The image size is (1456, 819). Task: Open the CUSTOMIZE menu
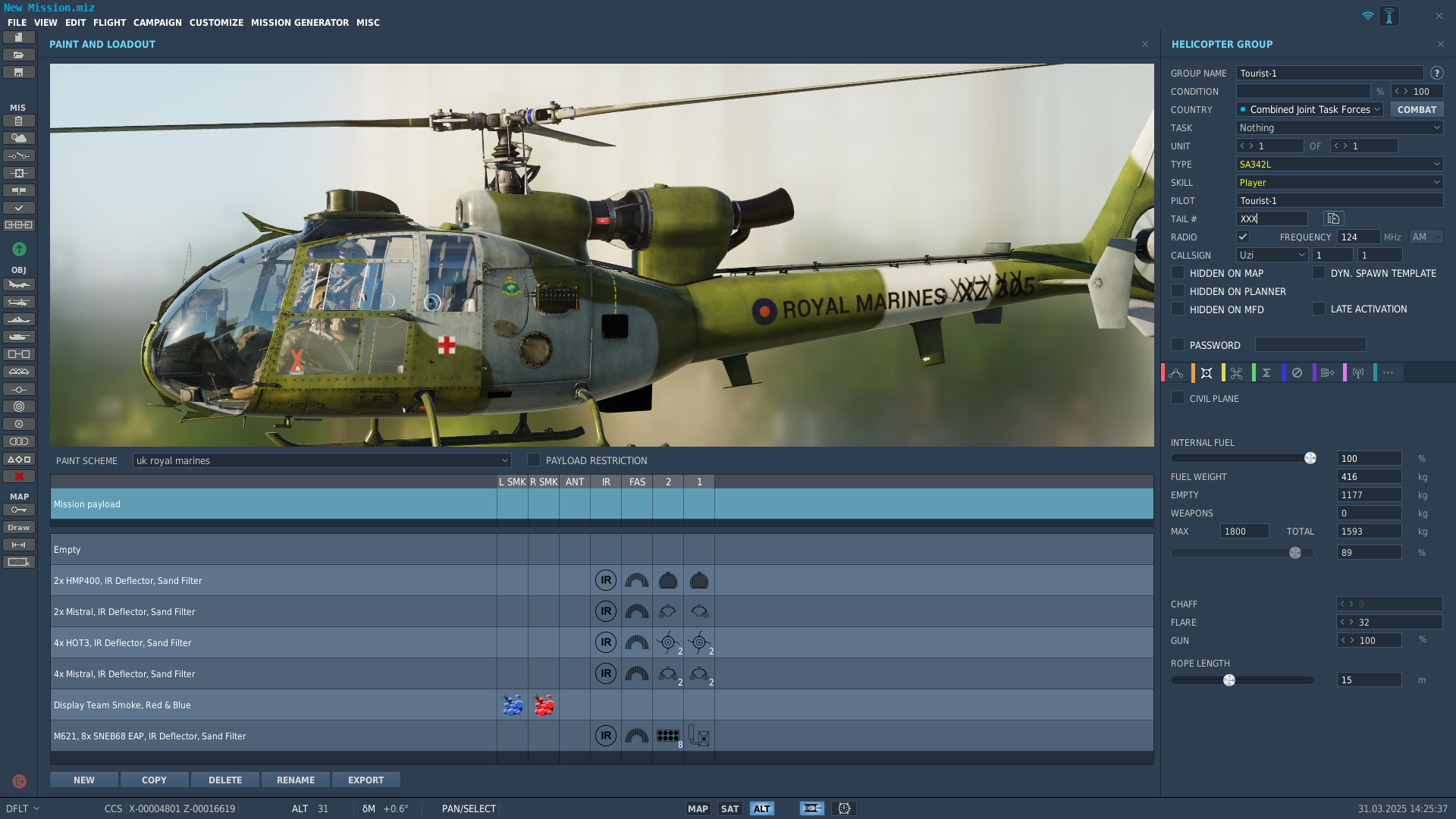coord(216,23)
